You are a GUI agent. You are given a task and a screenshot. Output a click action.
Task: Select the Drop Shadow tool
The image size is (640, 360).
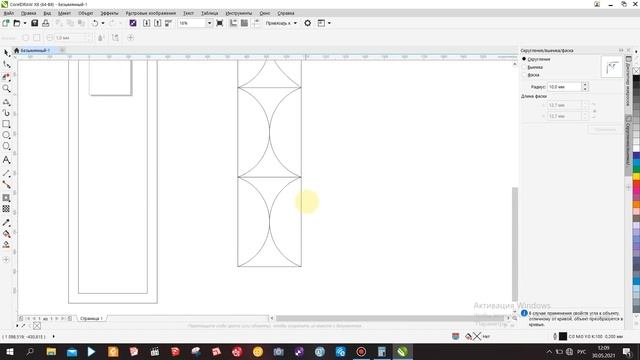pyautogui.click(x=7, y=198)
